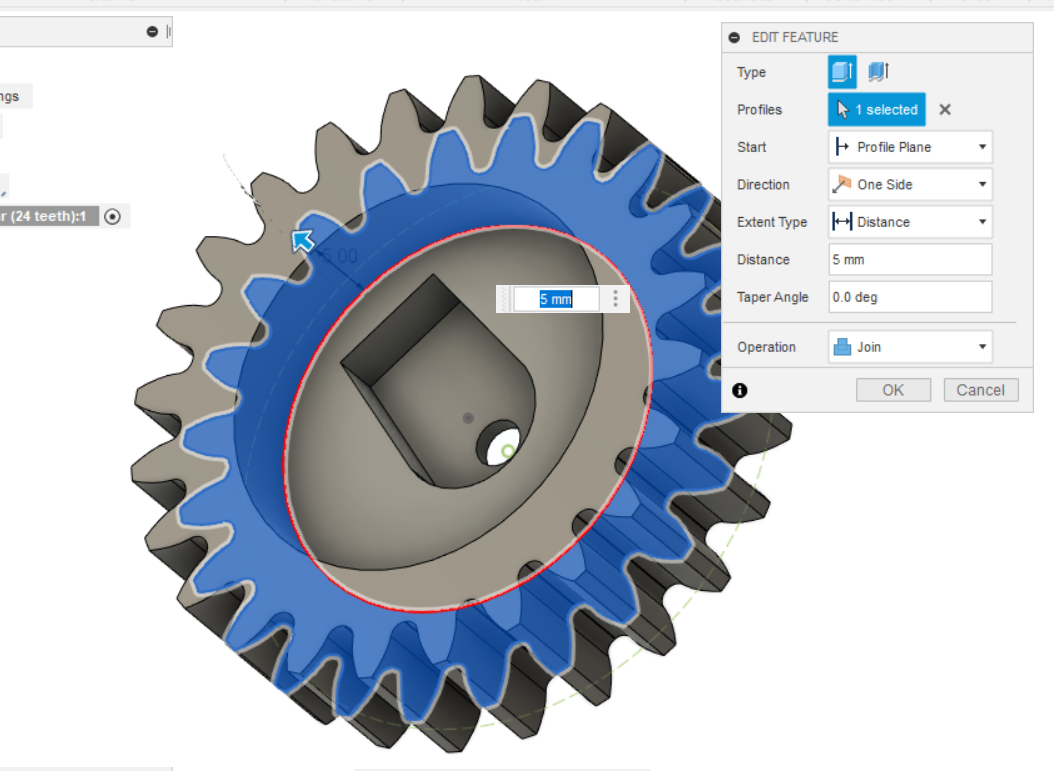Viewport: 1054px width, 771px height.
Task: Click the floating 5 mm input on canvas
Action: 556,299
